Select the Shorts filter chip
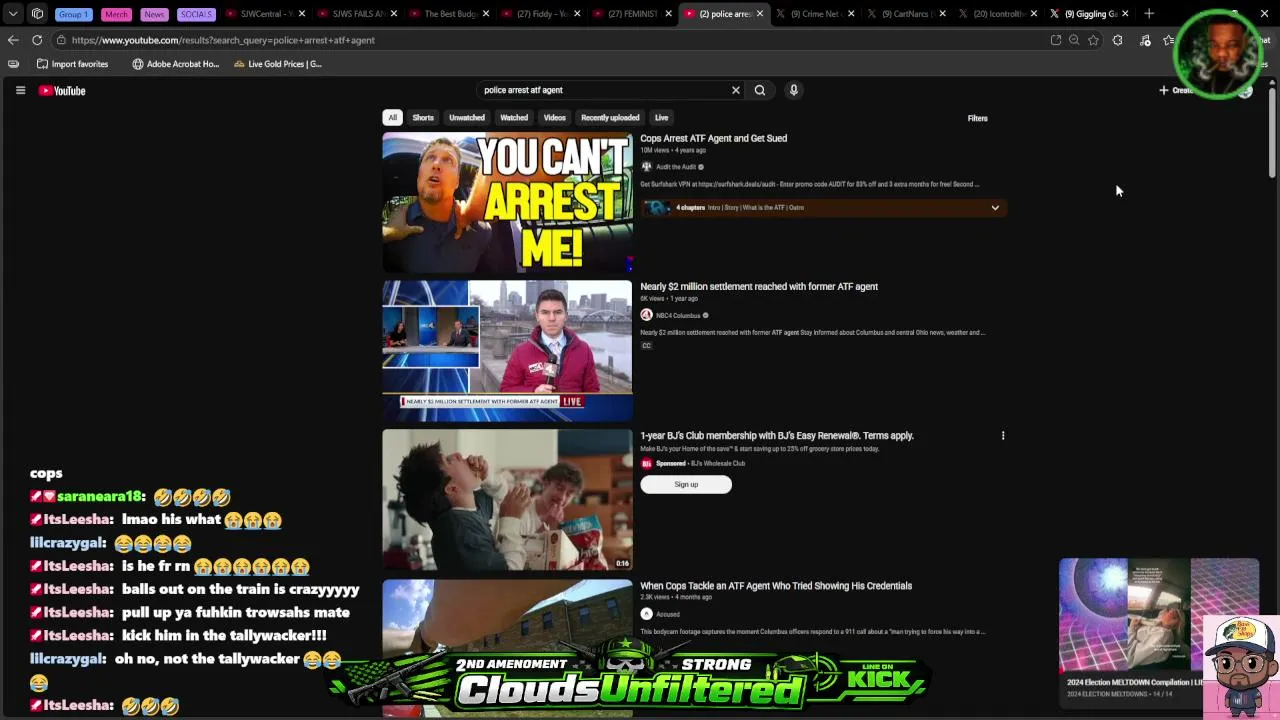Screen dimensions: 1280x720 pos(423,118)
